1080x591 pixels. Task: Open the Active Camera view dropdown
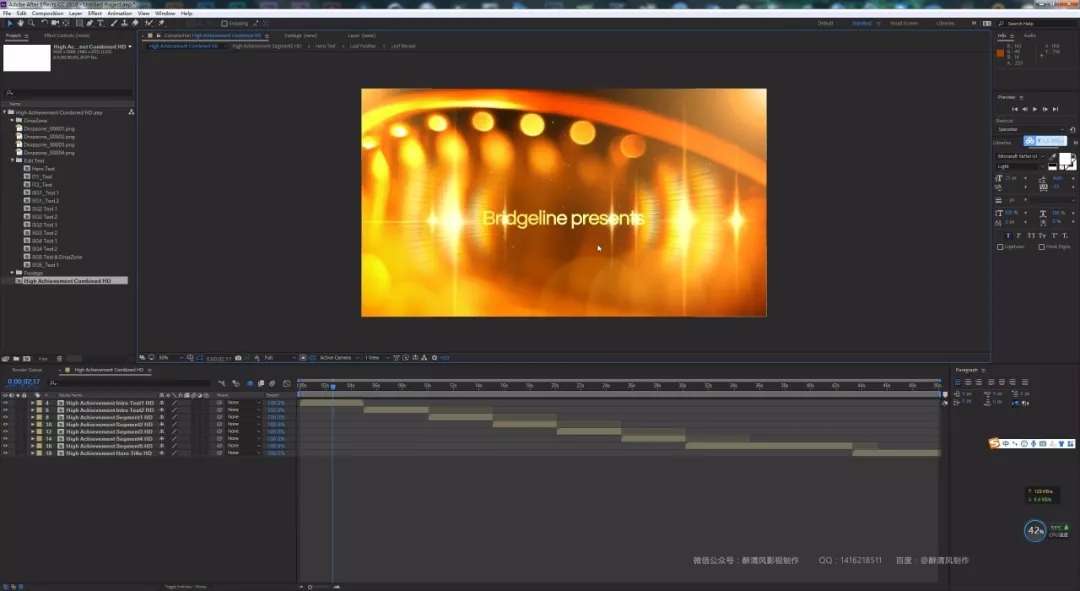pos(337,357)
